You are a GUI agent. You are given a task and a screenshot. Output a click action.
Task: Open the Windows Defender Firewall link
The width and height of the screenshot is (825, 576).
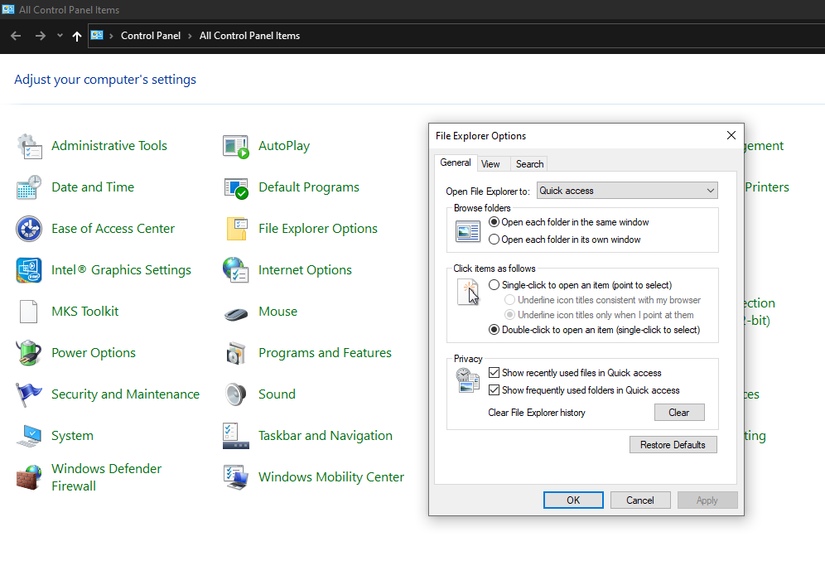coord(106,477)
